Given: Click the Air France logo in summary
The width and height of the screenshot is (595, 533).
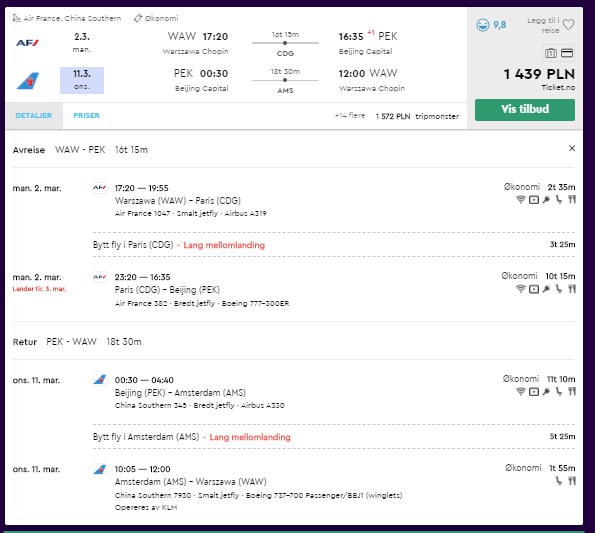Looking at the screenshot, I should click(x=27, y=43).
